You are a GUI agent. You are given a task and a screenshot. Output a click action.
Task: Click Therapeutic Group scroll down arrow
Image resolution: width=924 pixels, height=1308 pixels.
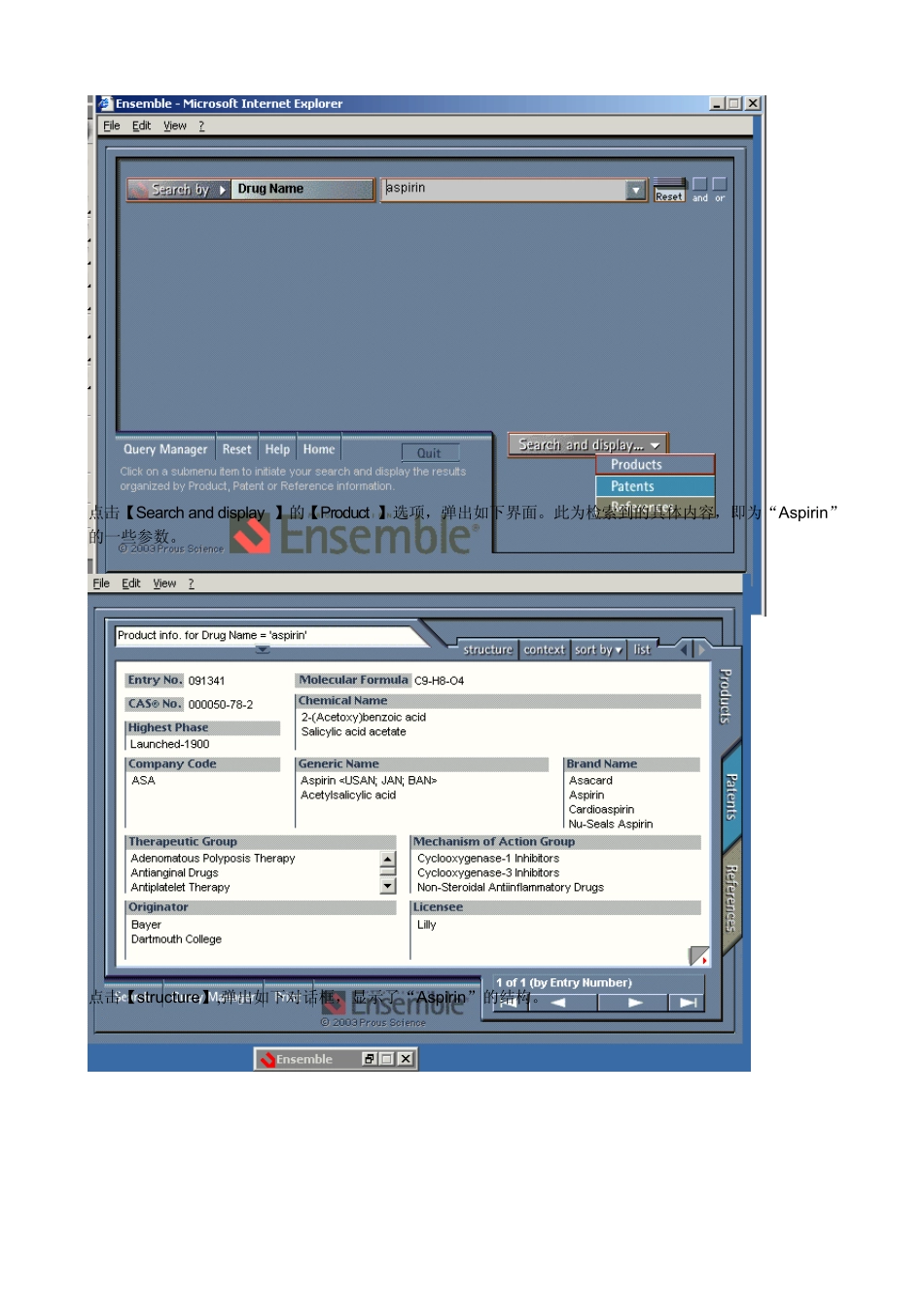(388, 886)
